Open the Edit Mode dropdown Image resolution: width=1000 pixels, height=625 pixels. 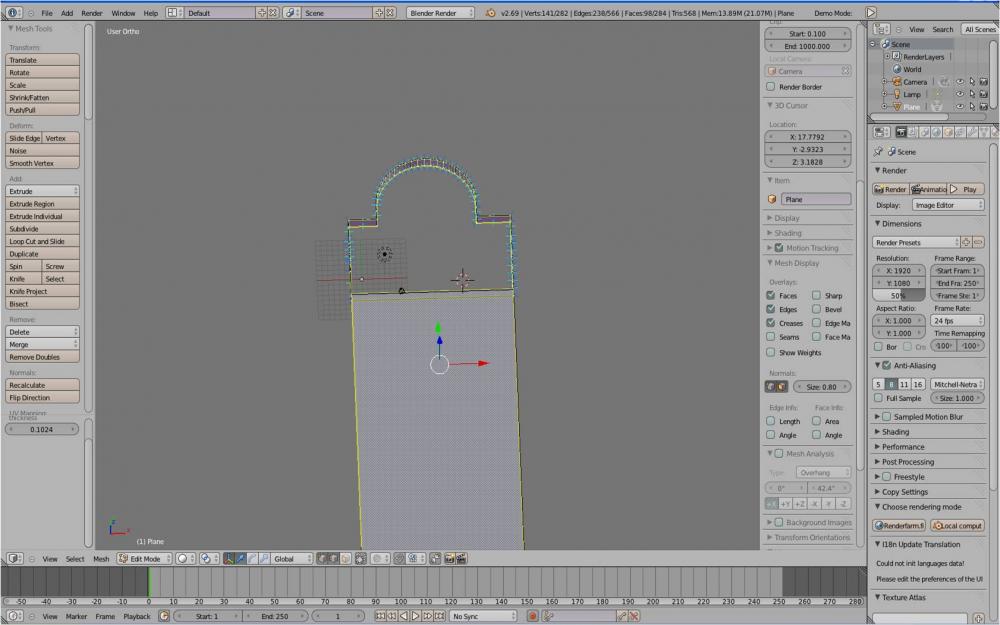pyautogui.click(x=145, y=559)
